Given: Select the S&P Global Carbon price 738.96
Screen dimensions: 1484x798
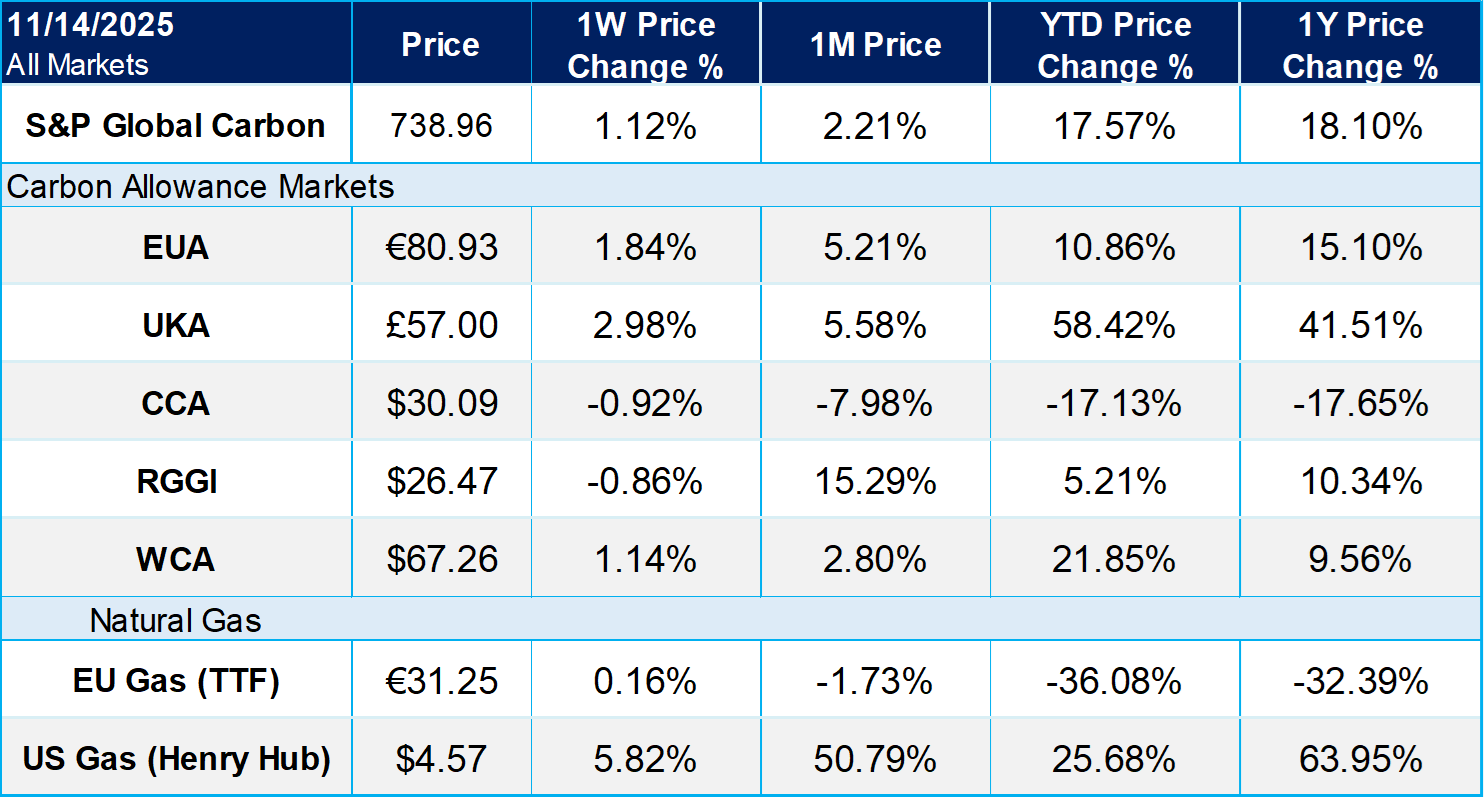Looking at the screenshot, I should coord(441,126).
